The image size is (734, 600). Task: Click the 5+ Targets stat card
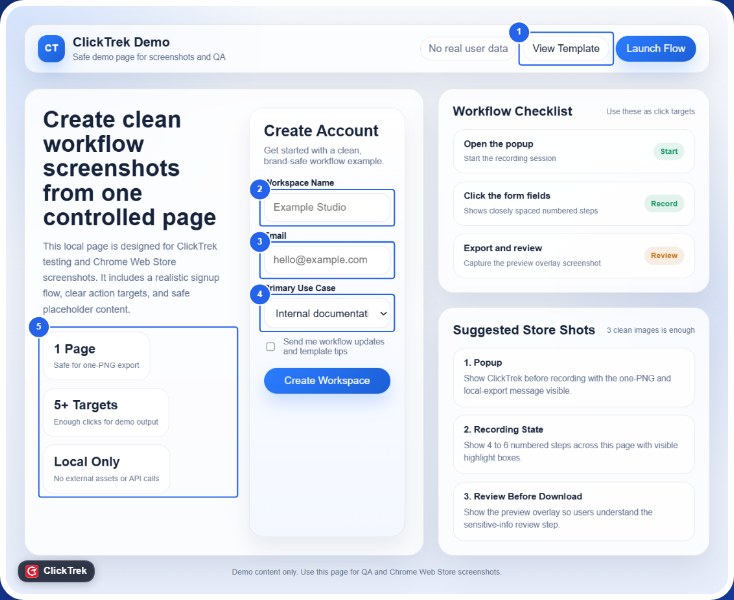106,412
